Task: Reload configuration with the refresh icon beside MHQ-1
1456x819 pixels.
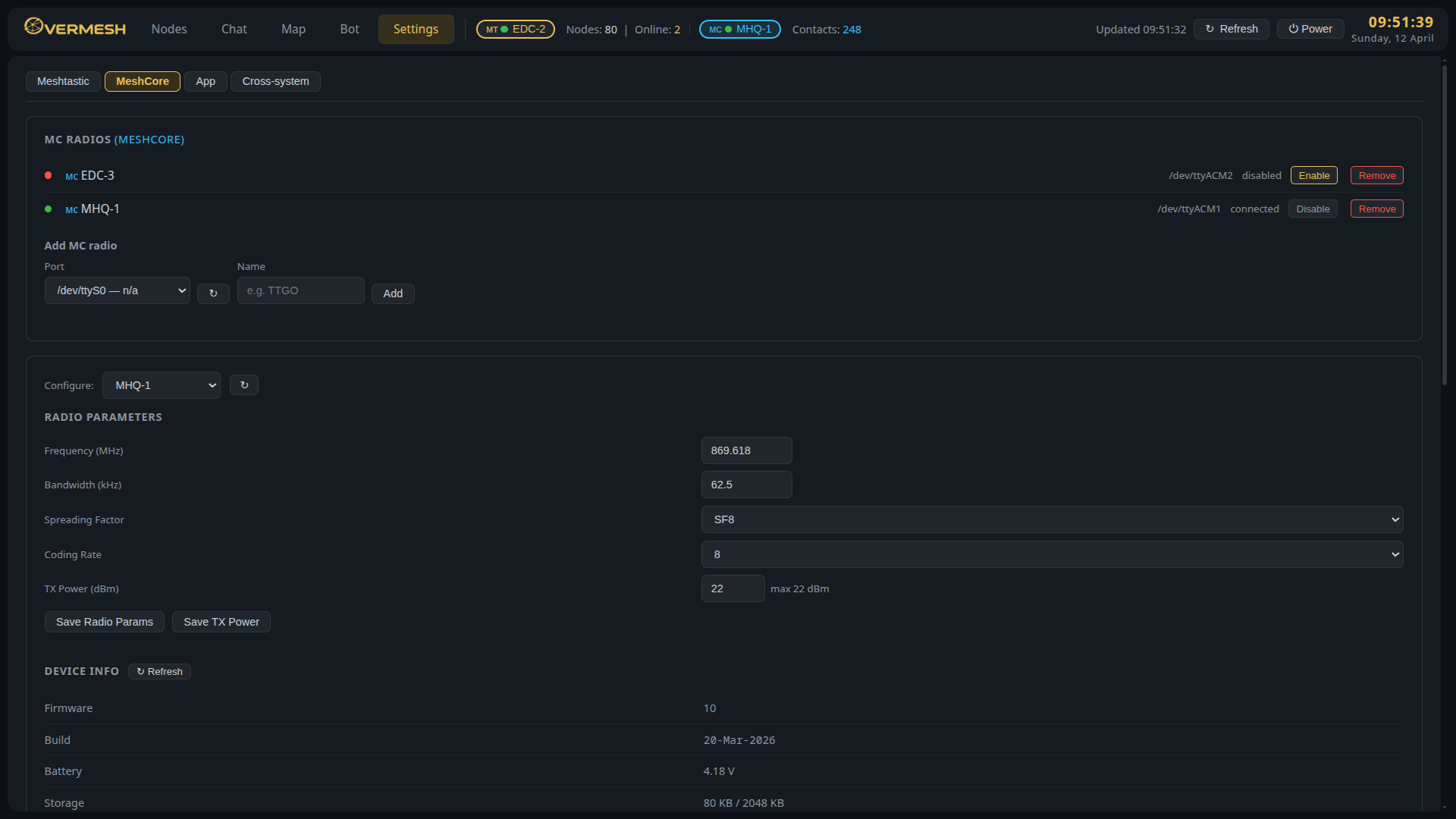Action: coord(244,385)
